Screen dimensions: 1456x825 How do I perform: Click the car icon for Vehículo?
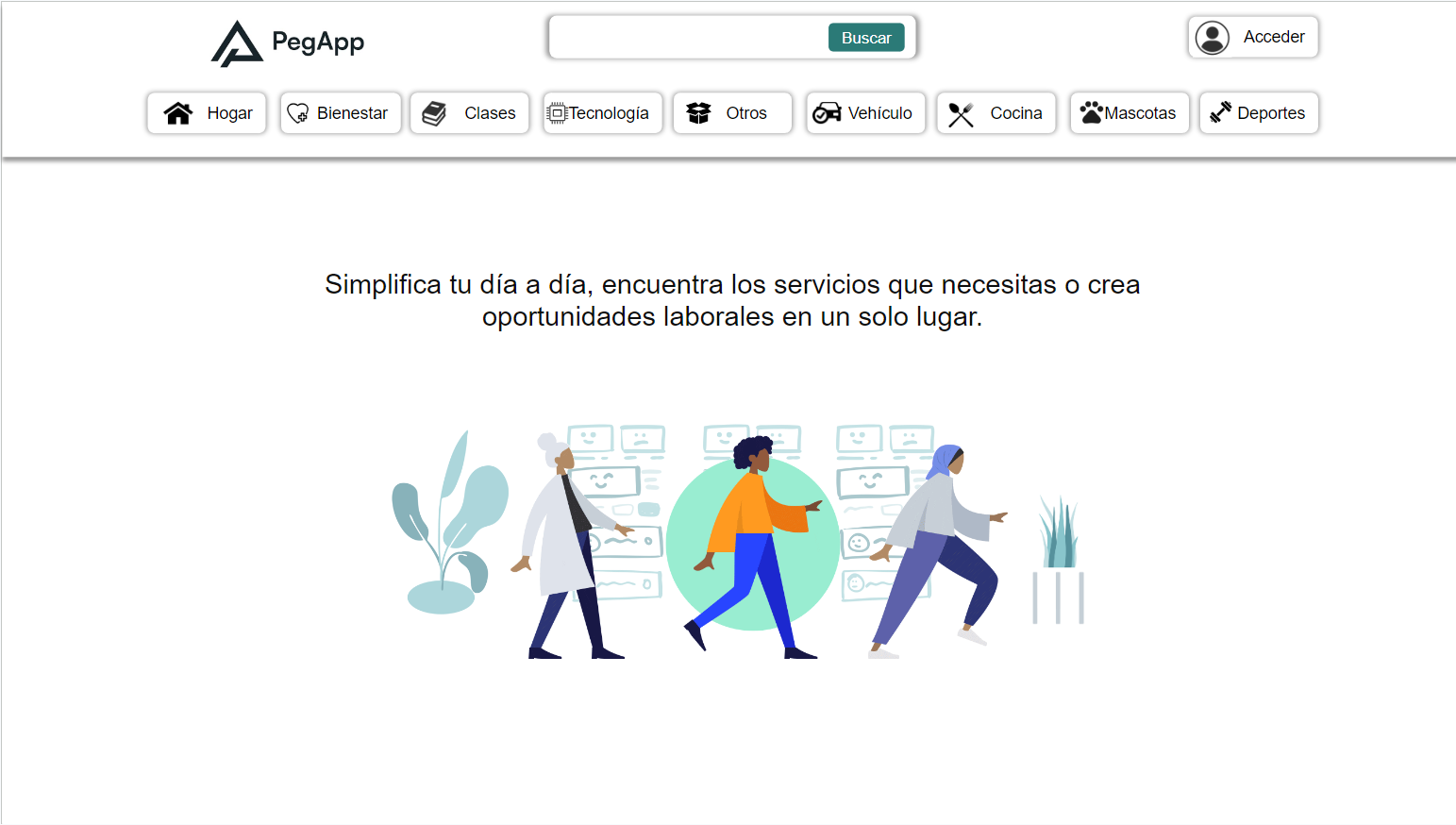(x=827, y=113)
